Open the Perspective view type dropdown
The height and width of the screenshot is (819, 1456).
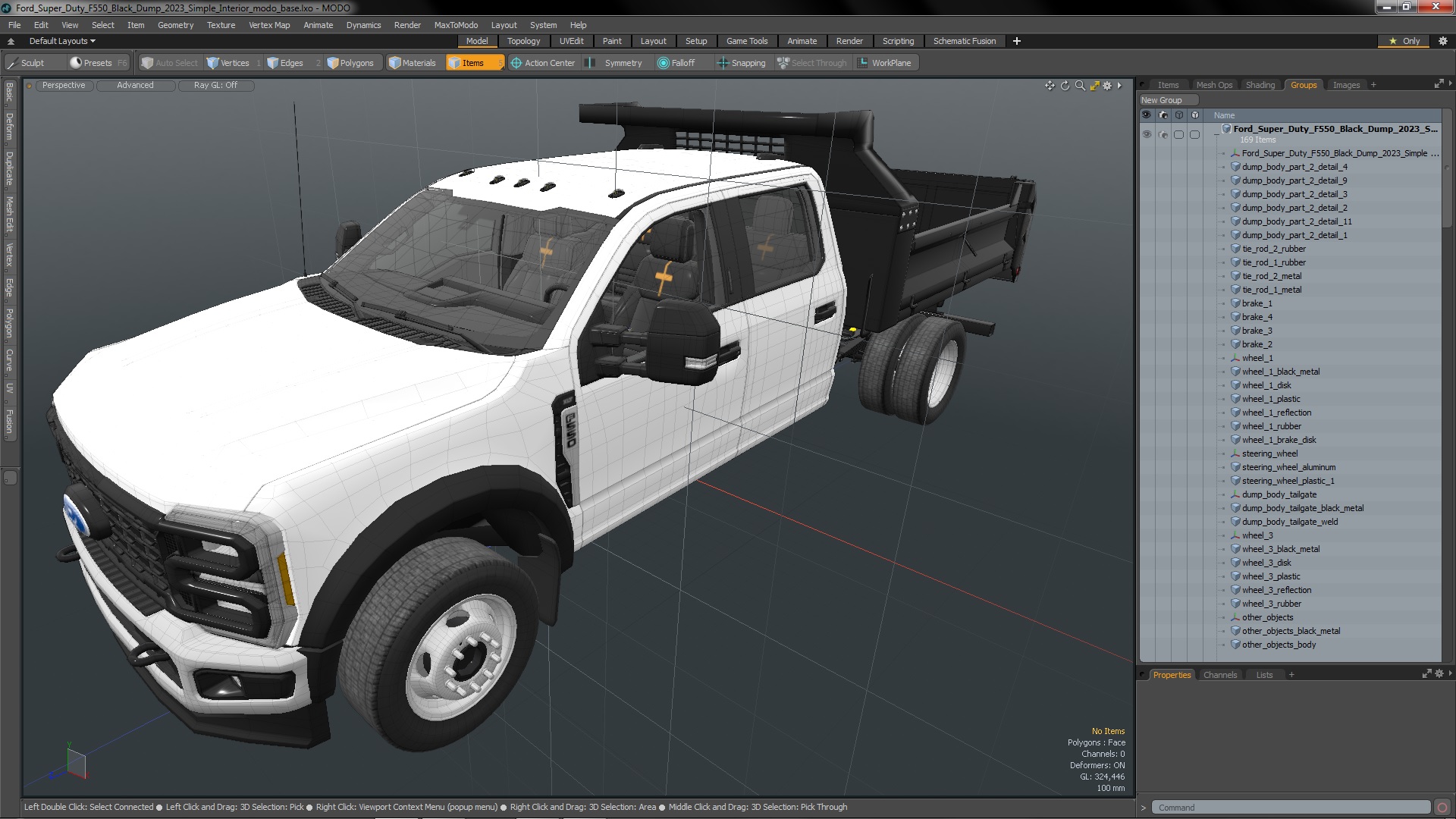tap(64, 86)
